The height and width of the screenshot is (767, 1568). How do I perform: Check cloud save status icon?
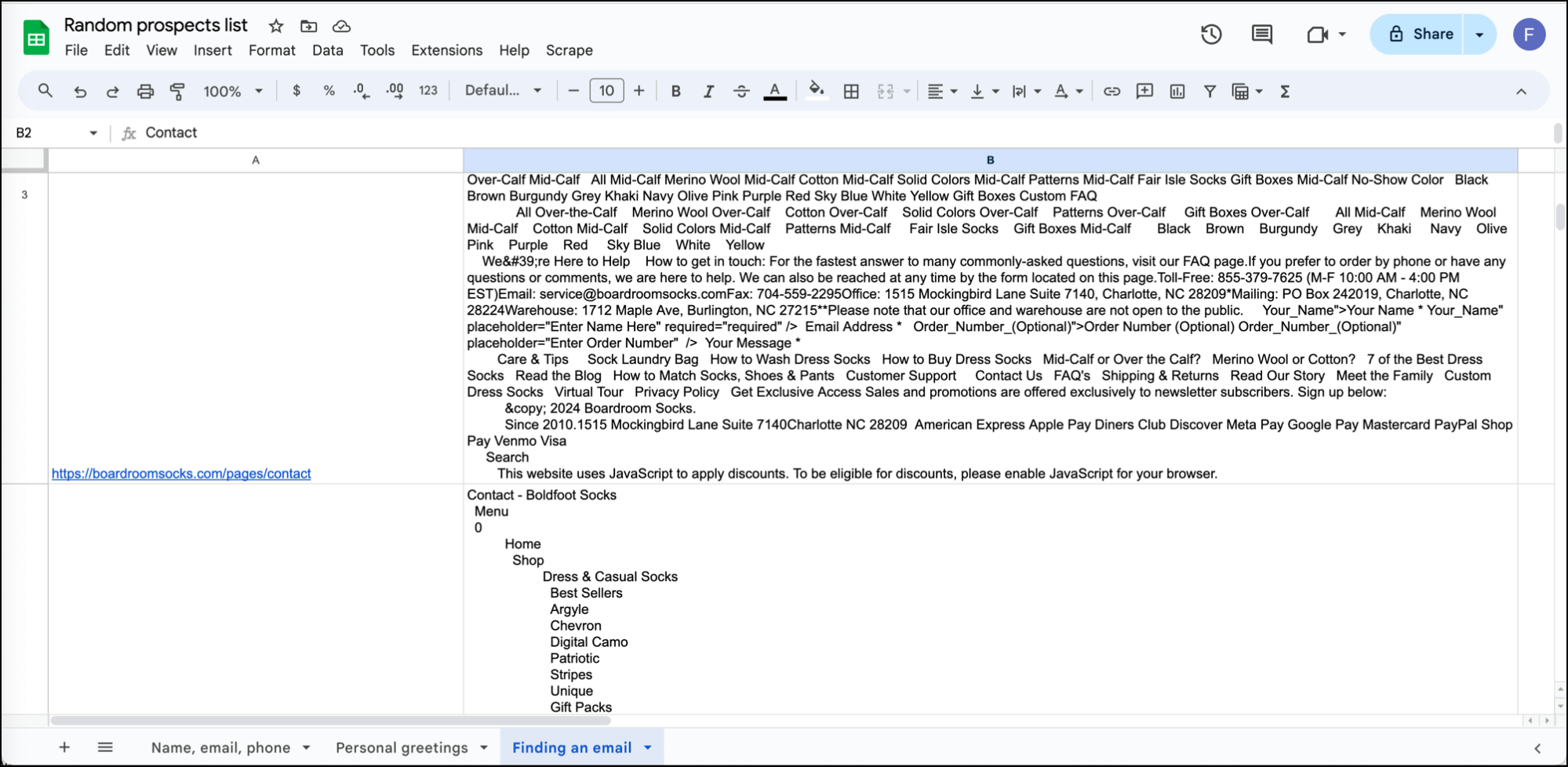tap(341, 26)
